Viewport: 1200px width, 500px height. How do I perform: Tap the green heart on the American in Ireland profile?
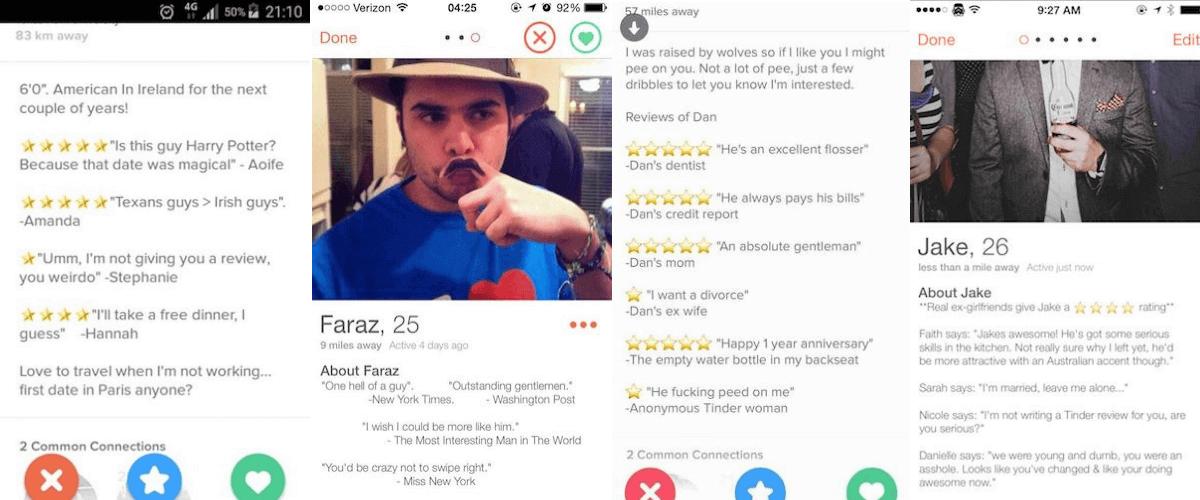[258, 478]
